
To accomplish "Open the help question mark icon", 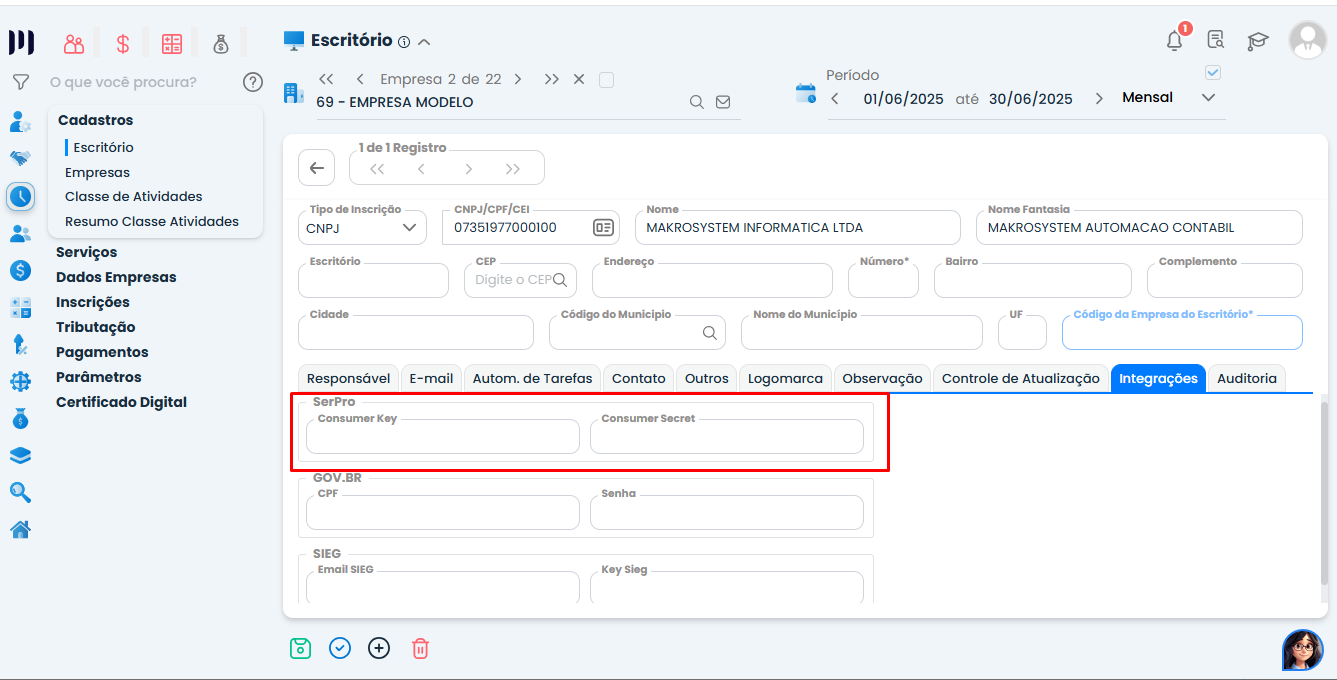I will (253, 82).
